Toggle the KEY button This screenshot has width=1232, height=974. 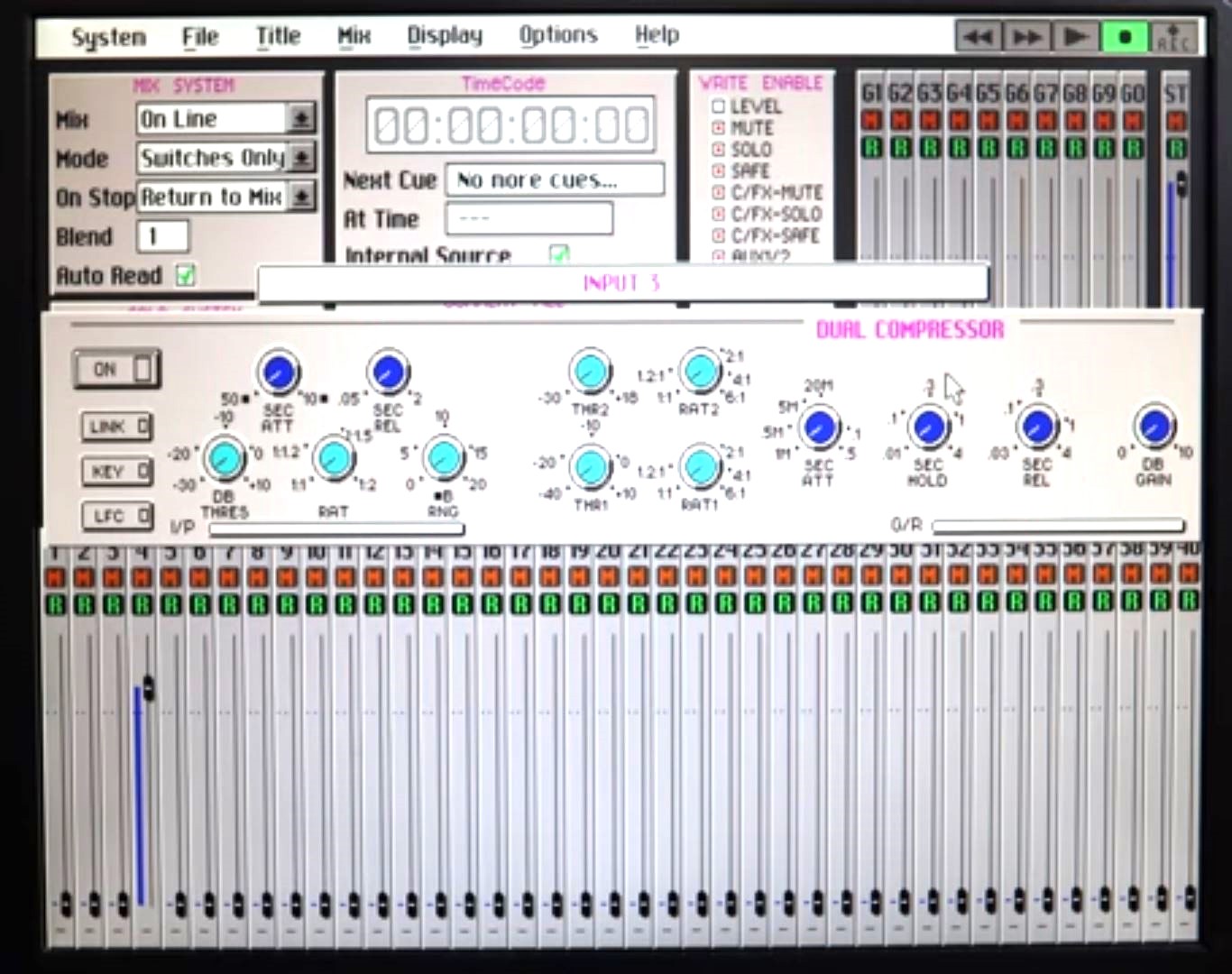coord(117,471)
